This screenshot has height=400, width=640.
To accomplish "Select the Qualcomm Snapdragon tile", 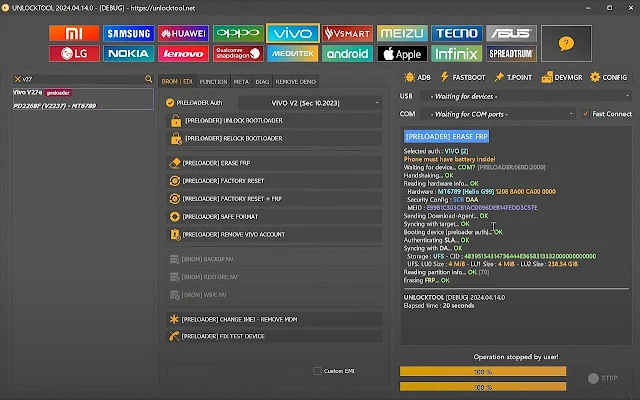I will tap(238, 53).
